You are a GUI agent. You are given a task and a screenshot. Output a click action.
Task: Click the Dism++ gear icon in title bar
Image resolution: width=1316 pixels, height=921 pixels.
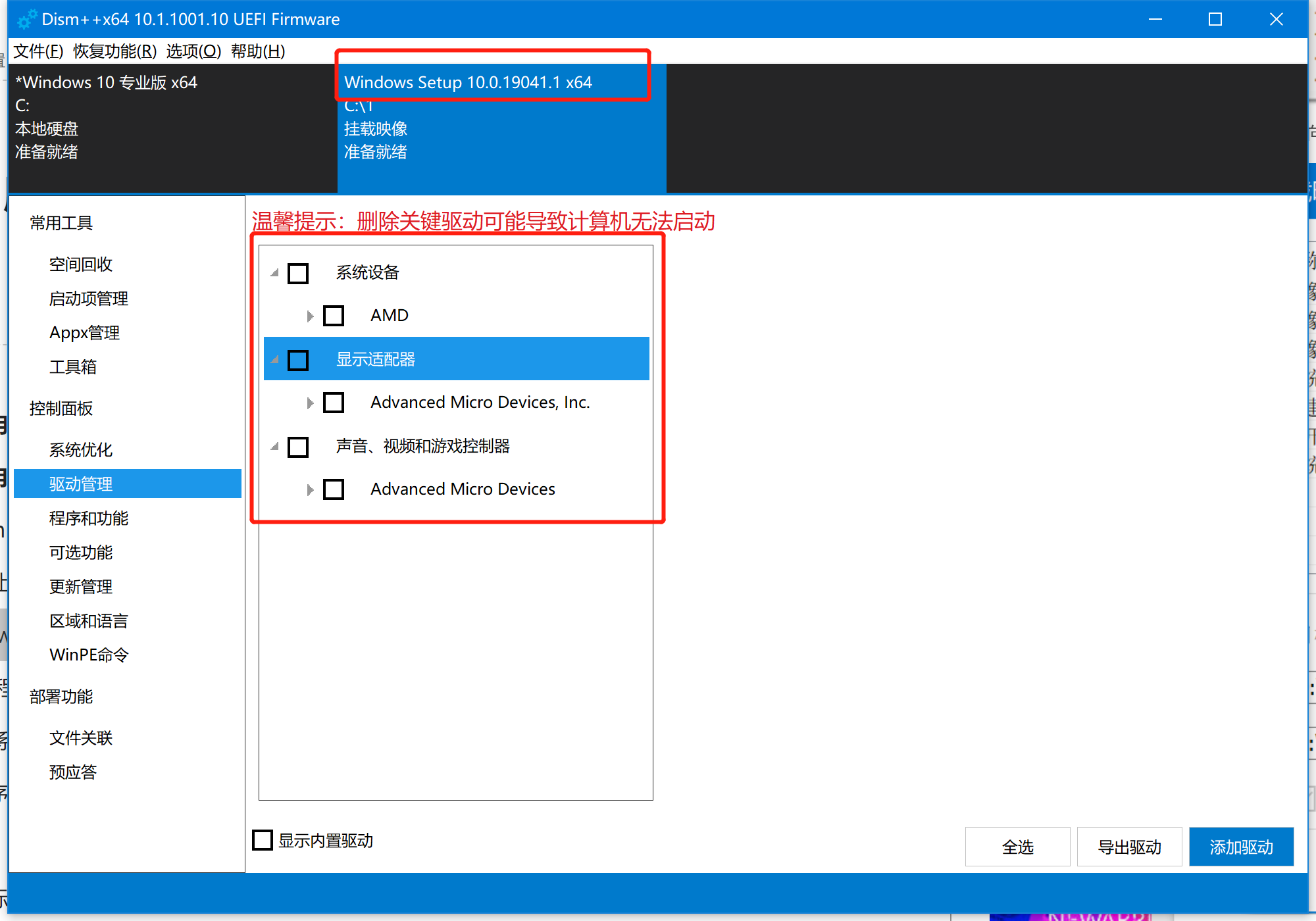pos(26,20)
